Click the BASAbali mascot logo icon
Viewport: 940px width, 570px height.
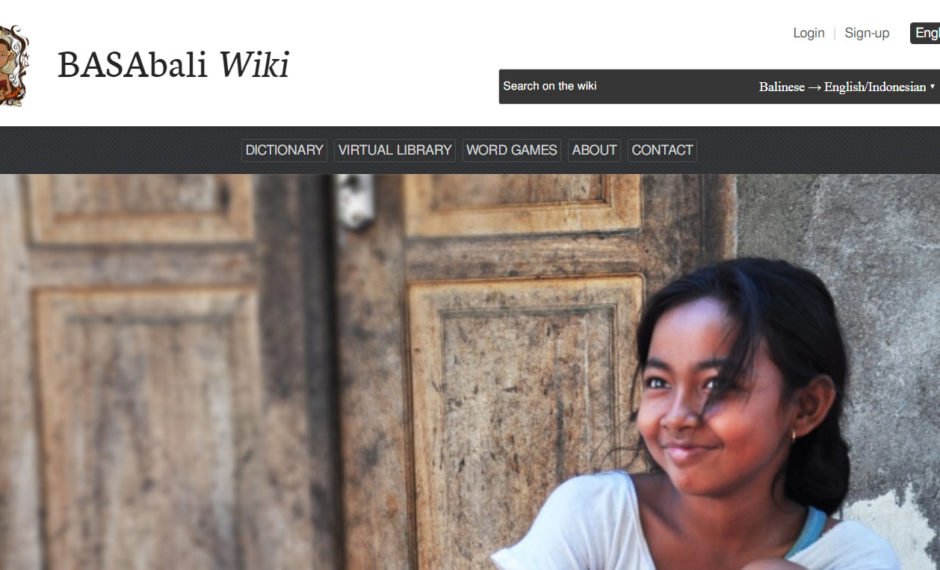coord(13,65)
